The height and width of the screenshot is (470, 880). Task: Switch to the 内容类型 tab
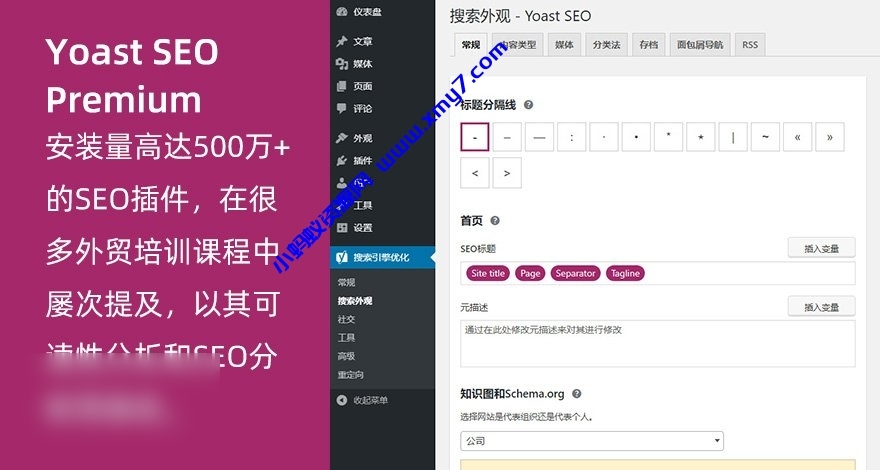[519, 44]
